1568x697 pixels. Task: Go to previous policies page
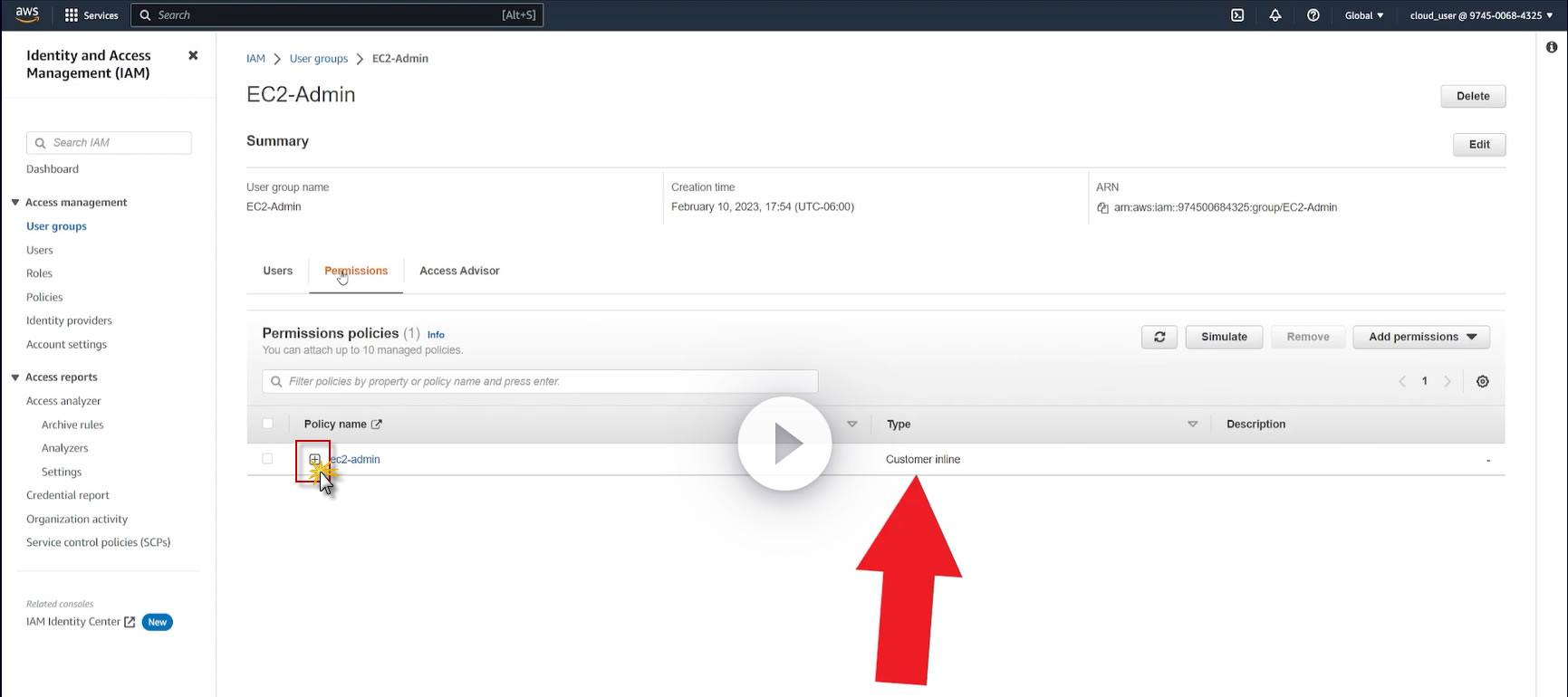click(1402, 381)
